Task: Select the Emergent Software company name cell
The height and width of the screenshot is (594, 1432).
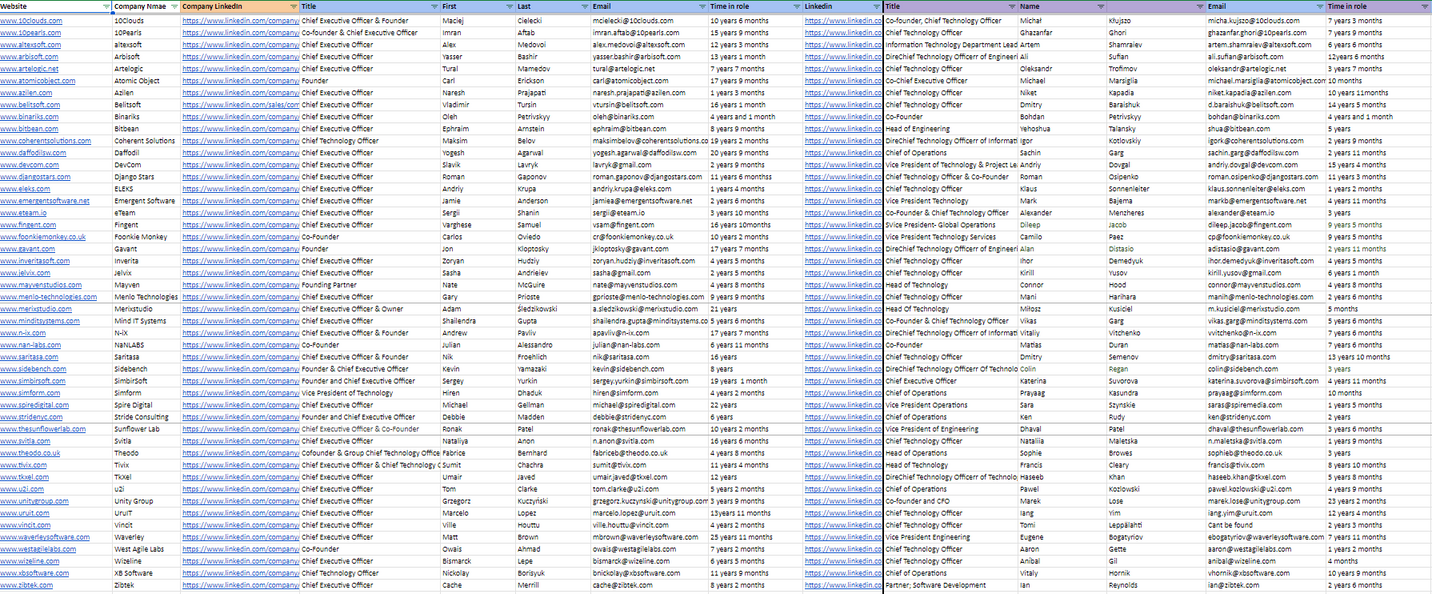Action: (x=146, y=201)
